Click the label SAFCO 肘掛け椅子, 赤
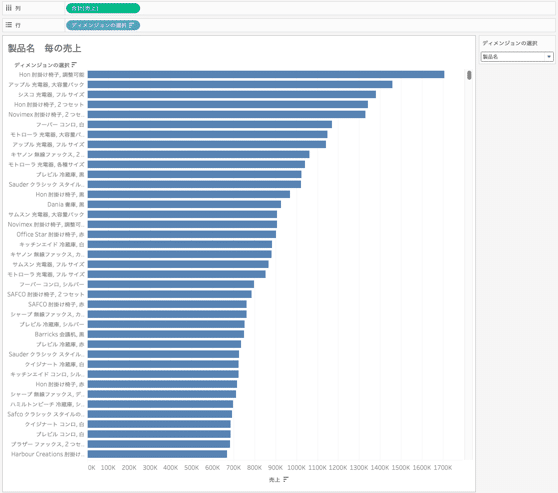The height and width of the screenshot is (493, 558). [x=56, y=304]
